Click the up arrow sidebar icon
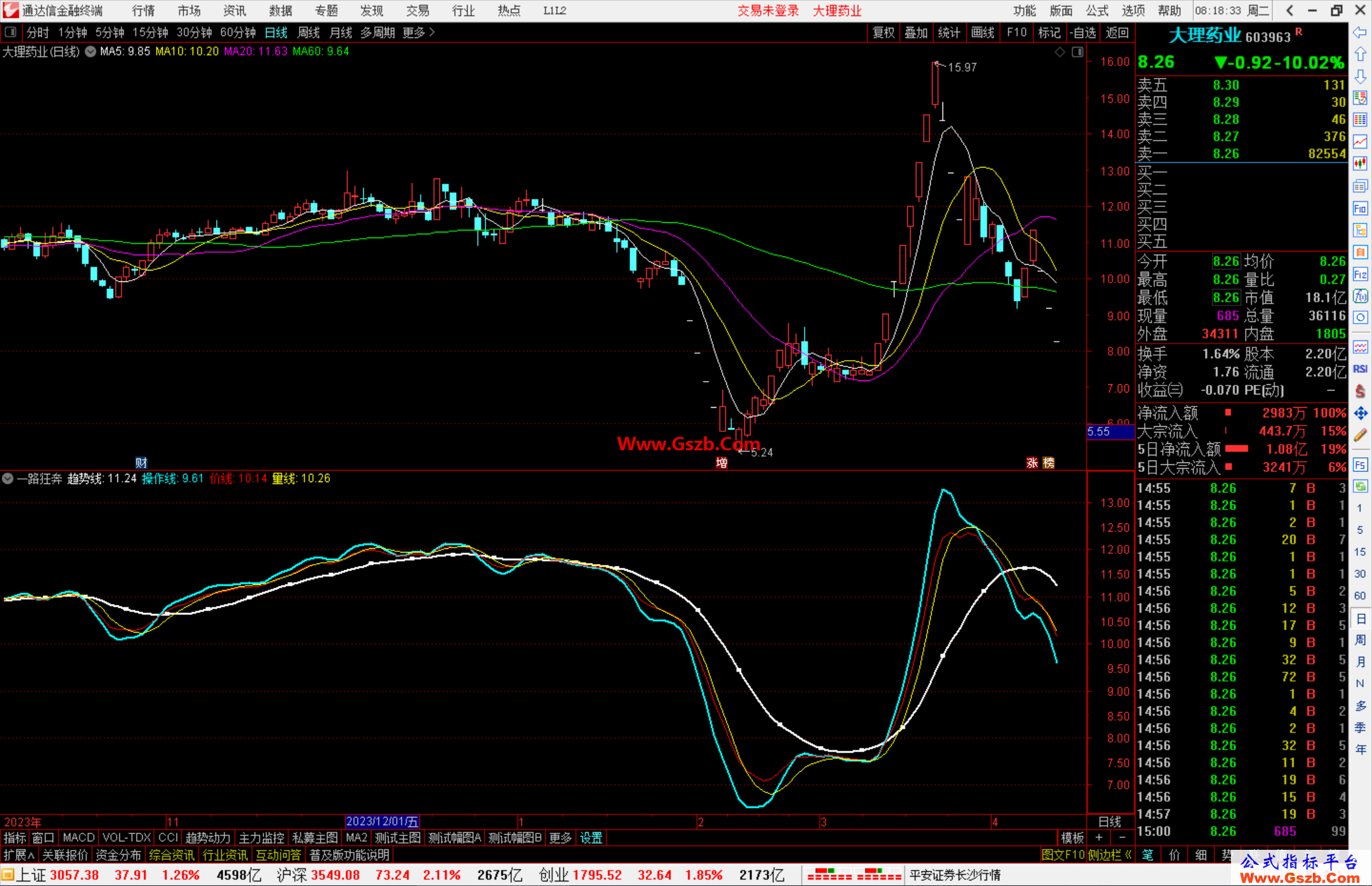The image size is (1372, 886). 1360,55
